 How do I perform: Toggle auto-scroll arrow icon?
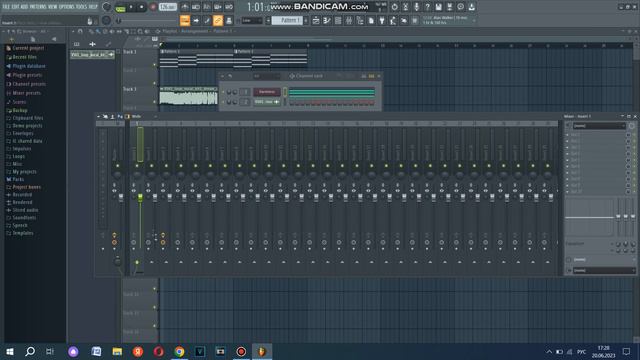tap(196, 20)
